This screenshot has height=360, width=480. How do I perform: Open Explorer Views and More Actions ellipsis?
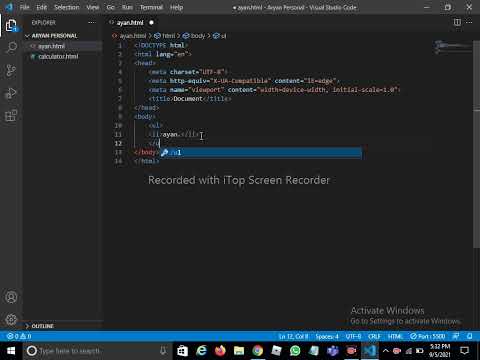[92, 23]
